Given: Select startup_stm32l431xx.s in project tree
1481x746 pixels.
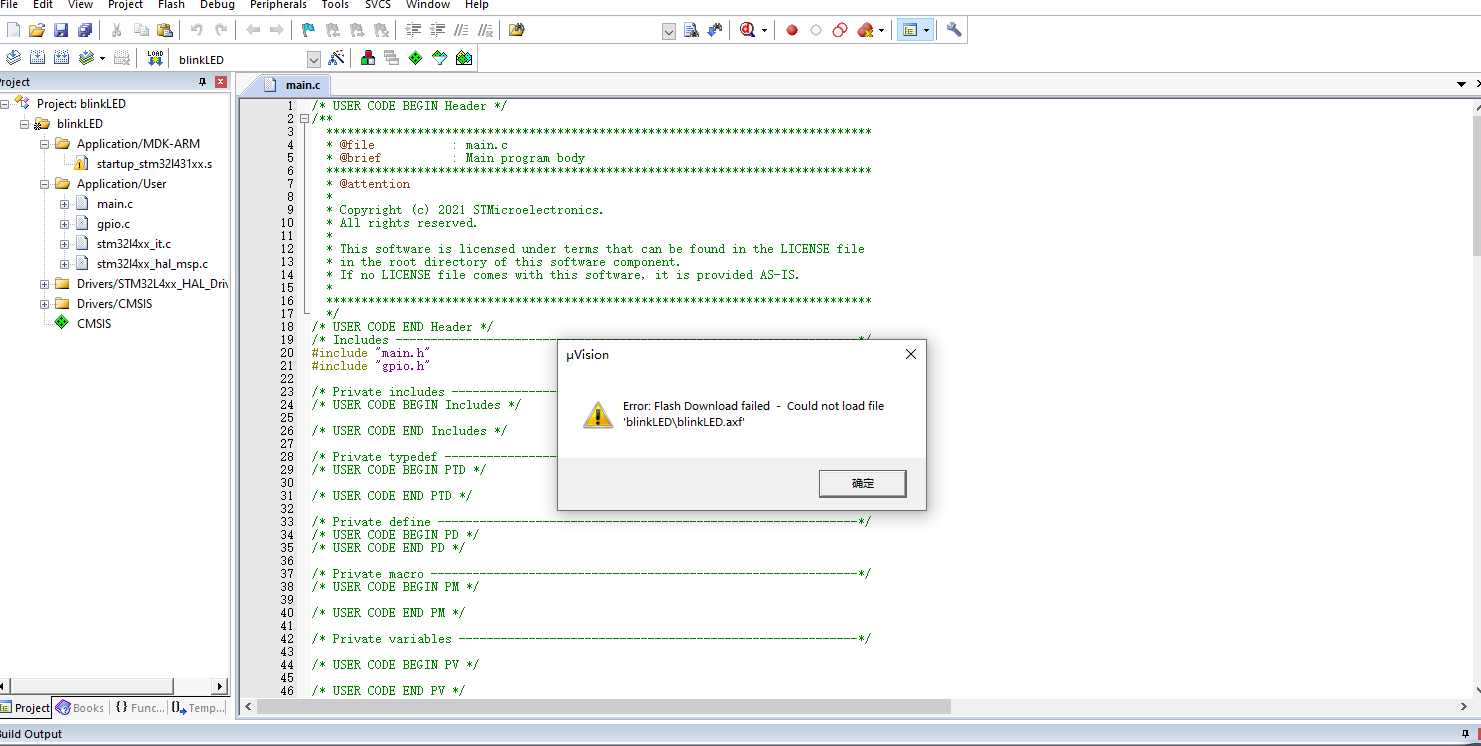Looking at the screenshot, I should tap(154, 164).
